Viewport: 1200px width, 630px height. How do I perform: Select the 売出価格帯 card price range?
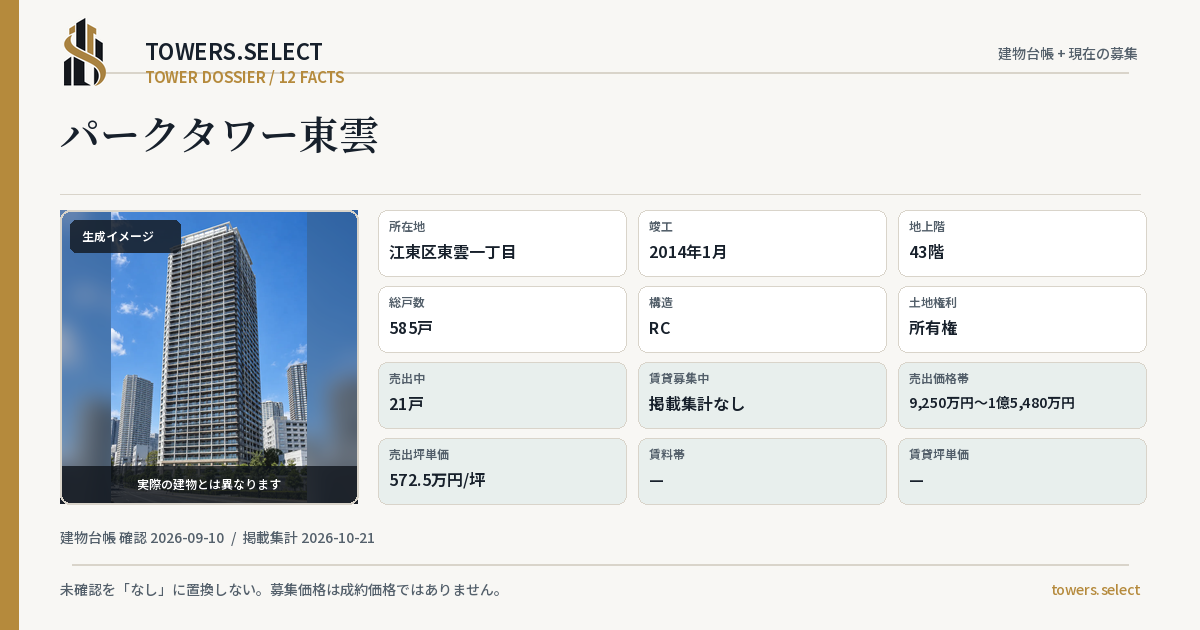(x=1022, y=395)
